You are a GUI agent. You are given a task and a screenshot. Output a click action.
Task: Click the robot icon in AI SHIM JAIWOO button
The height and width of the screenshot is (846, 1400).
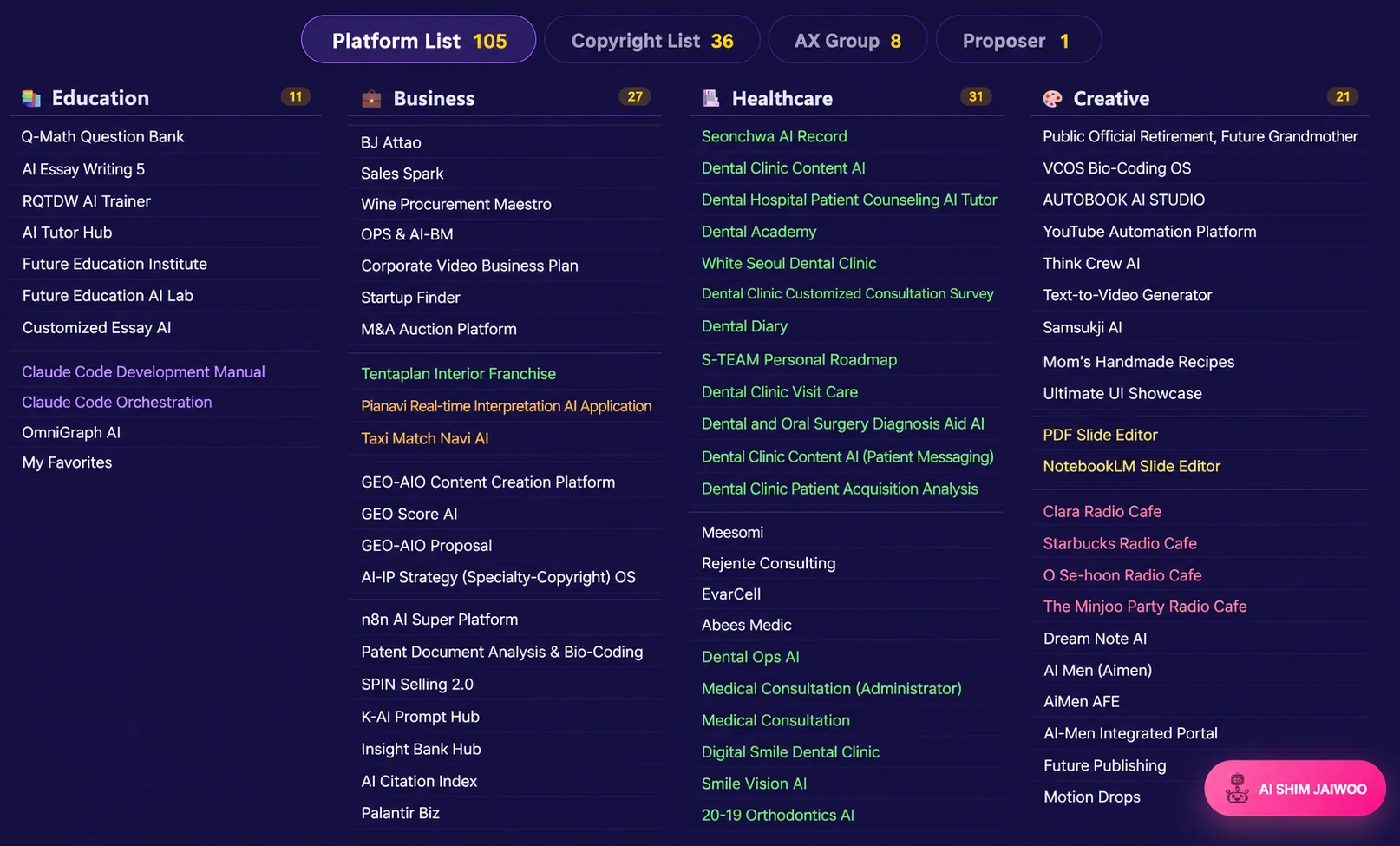[1237, 789]
